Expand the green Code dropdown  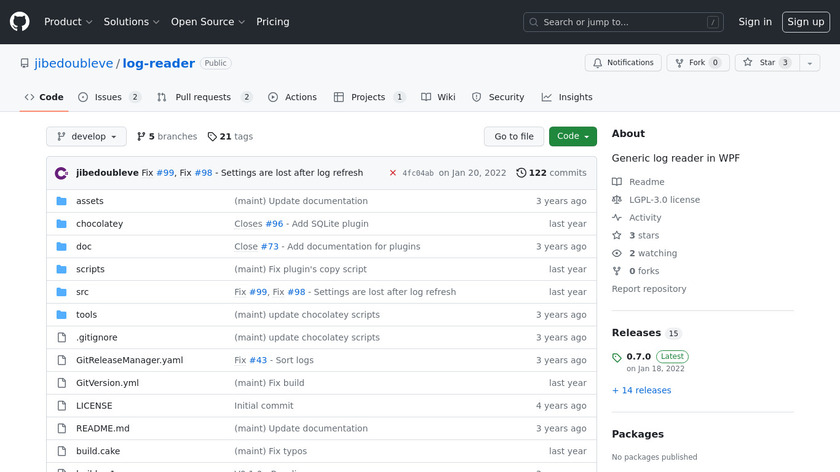tap(572, 136)
